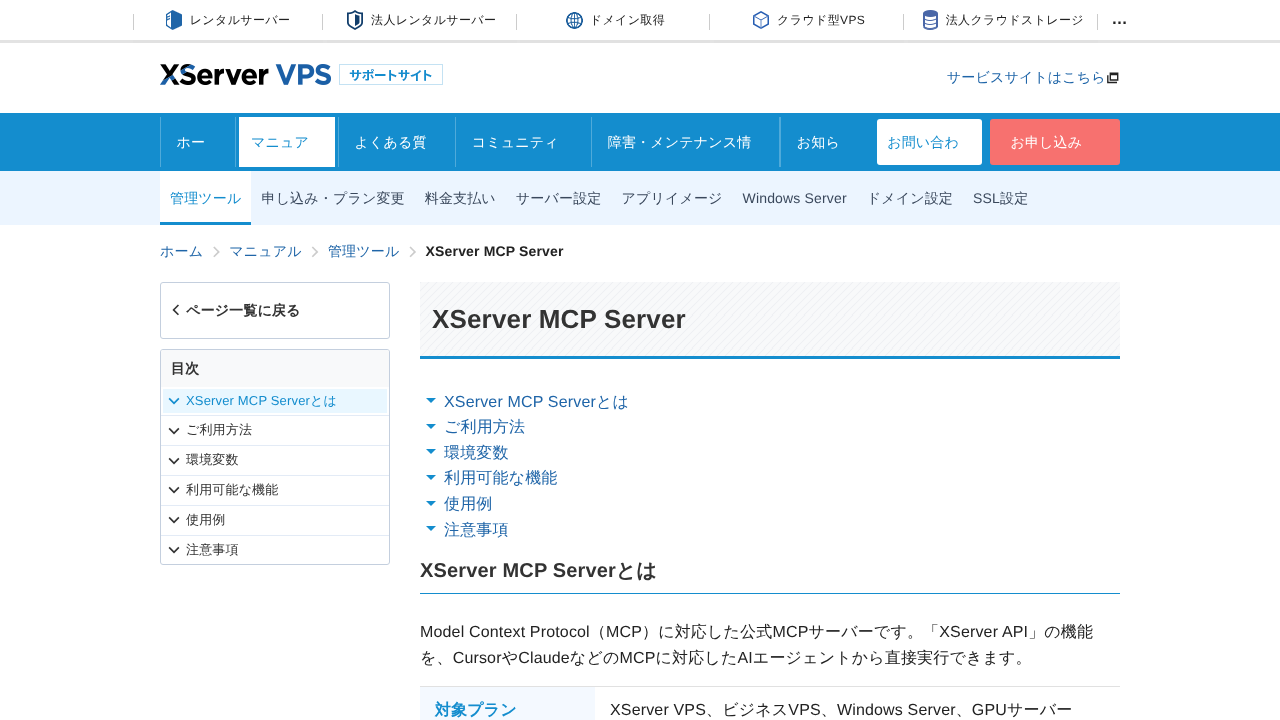Open the more services ellipsis menu
Image resolution: width=1280 pixels, height=720 pixels.
pos(1119,22)
